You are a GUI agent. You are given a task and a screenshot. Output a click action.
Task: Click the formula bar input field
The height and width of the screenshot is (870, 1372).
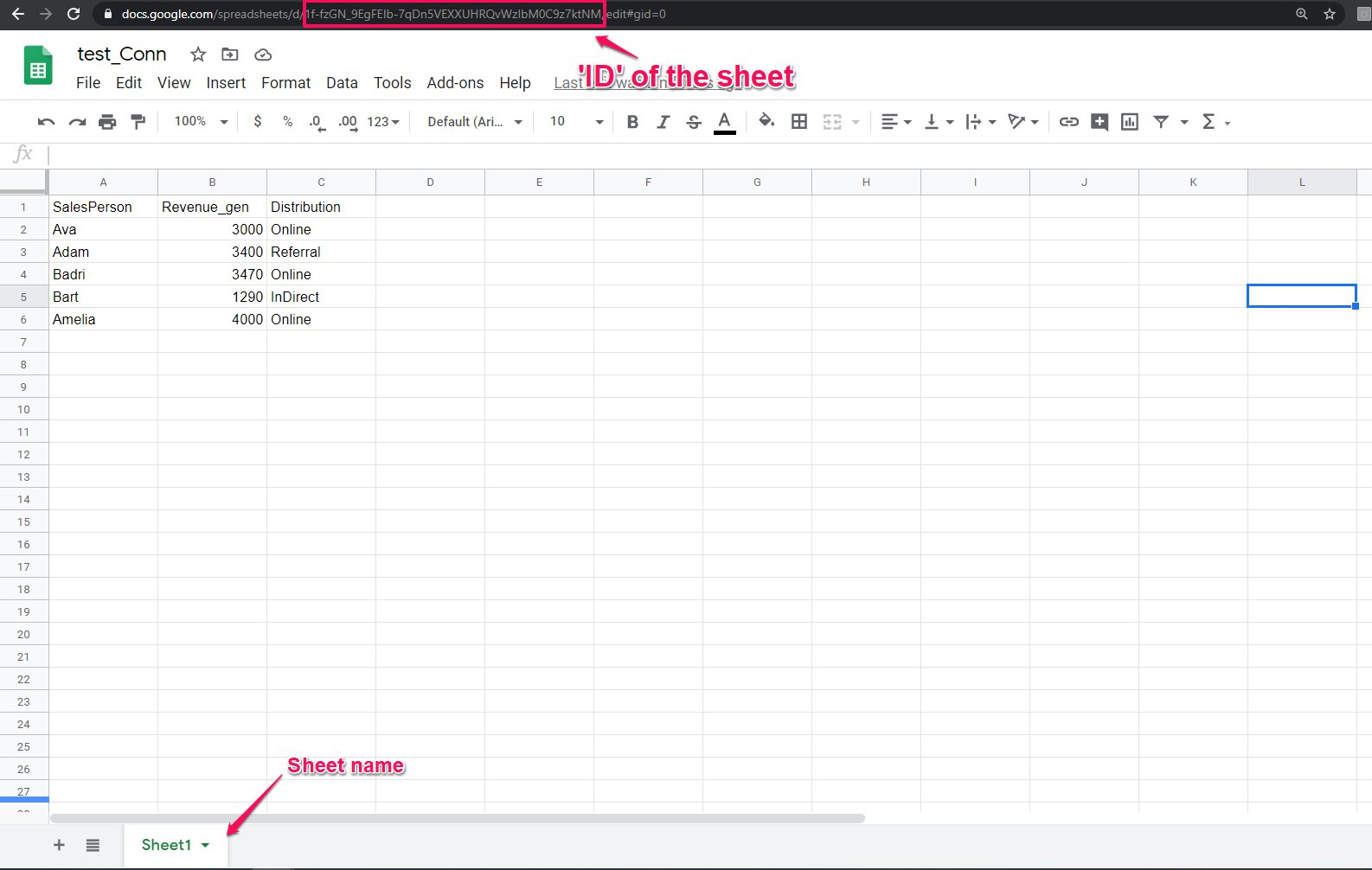point(692,155)
